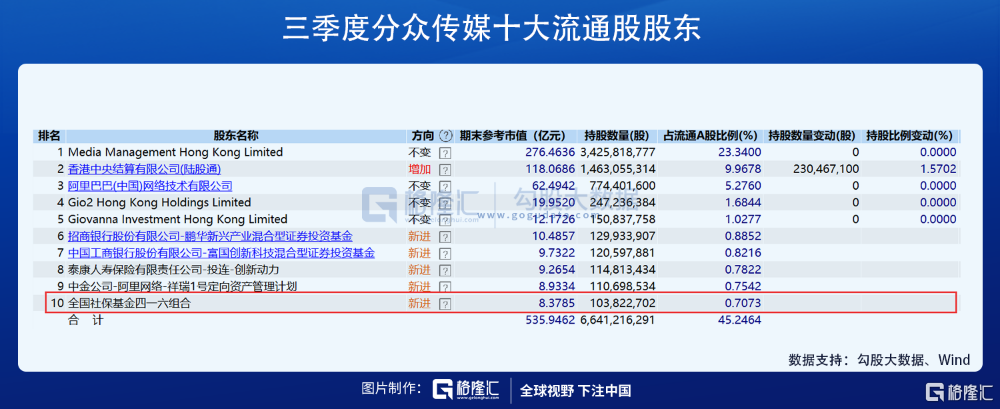Image resolution: width=1000 pixels, height=409 pixels.
Task: Click shares cell 103,822,702
Action: tap(623, 303)
